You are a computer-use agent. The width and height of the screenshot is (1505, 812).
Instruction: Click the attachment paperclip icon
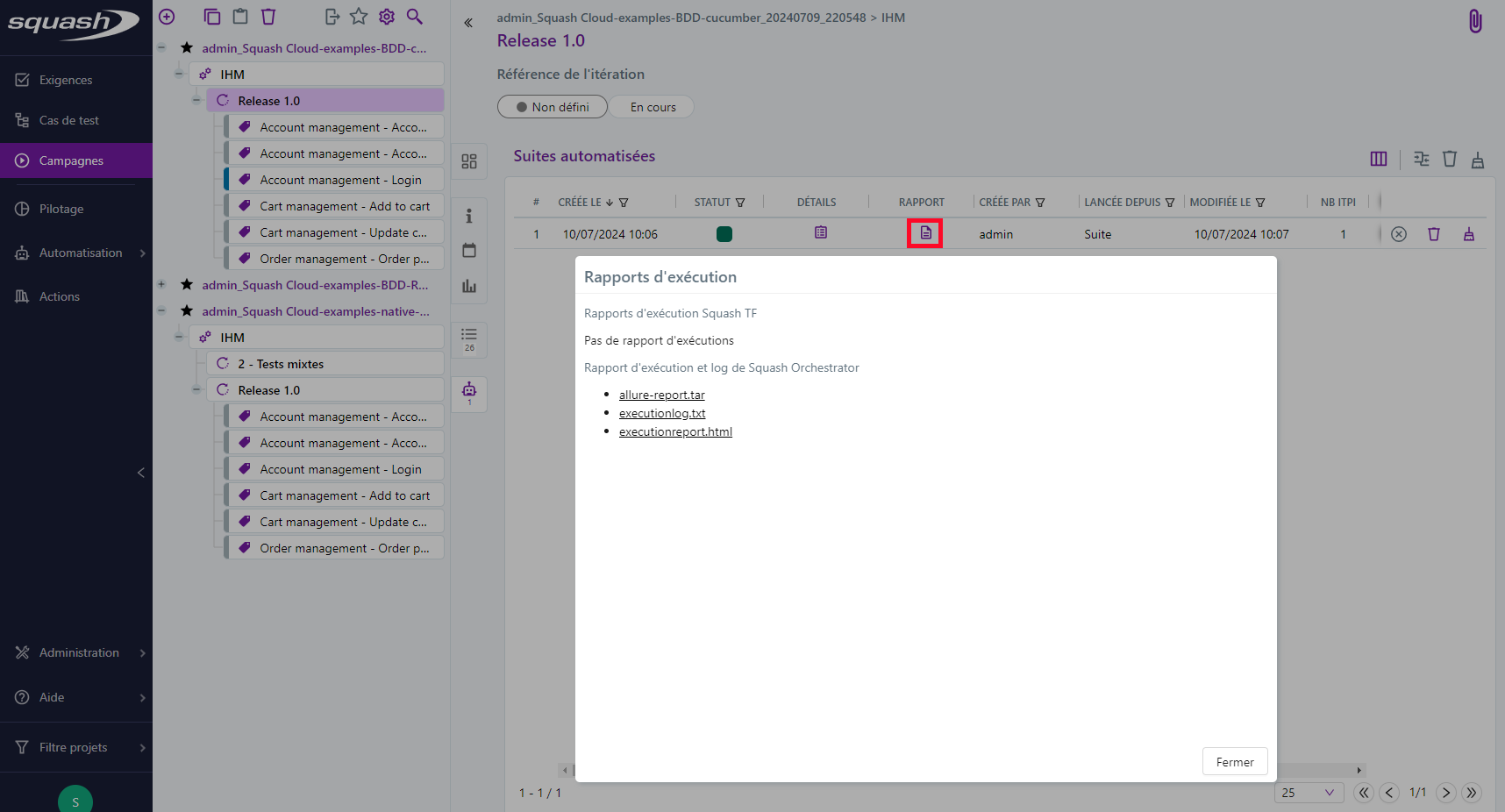(1474, 21)
